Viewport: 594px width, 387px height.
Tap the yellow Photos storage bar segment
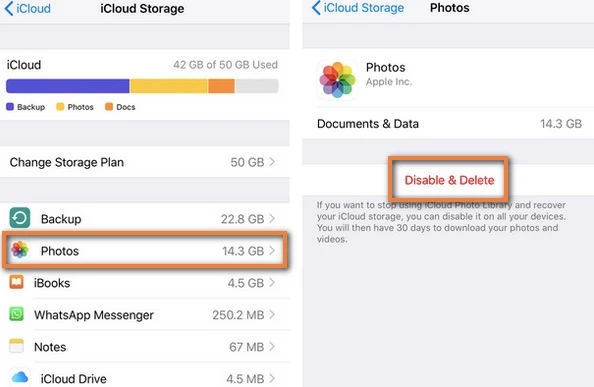click(x=169, y=86)
